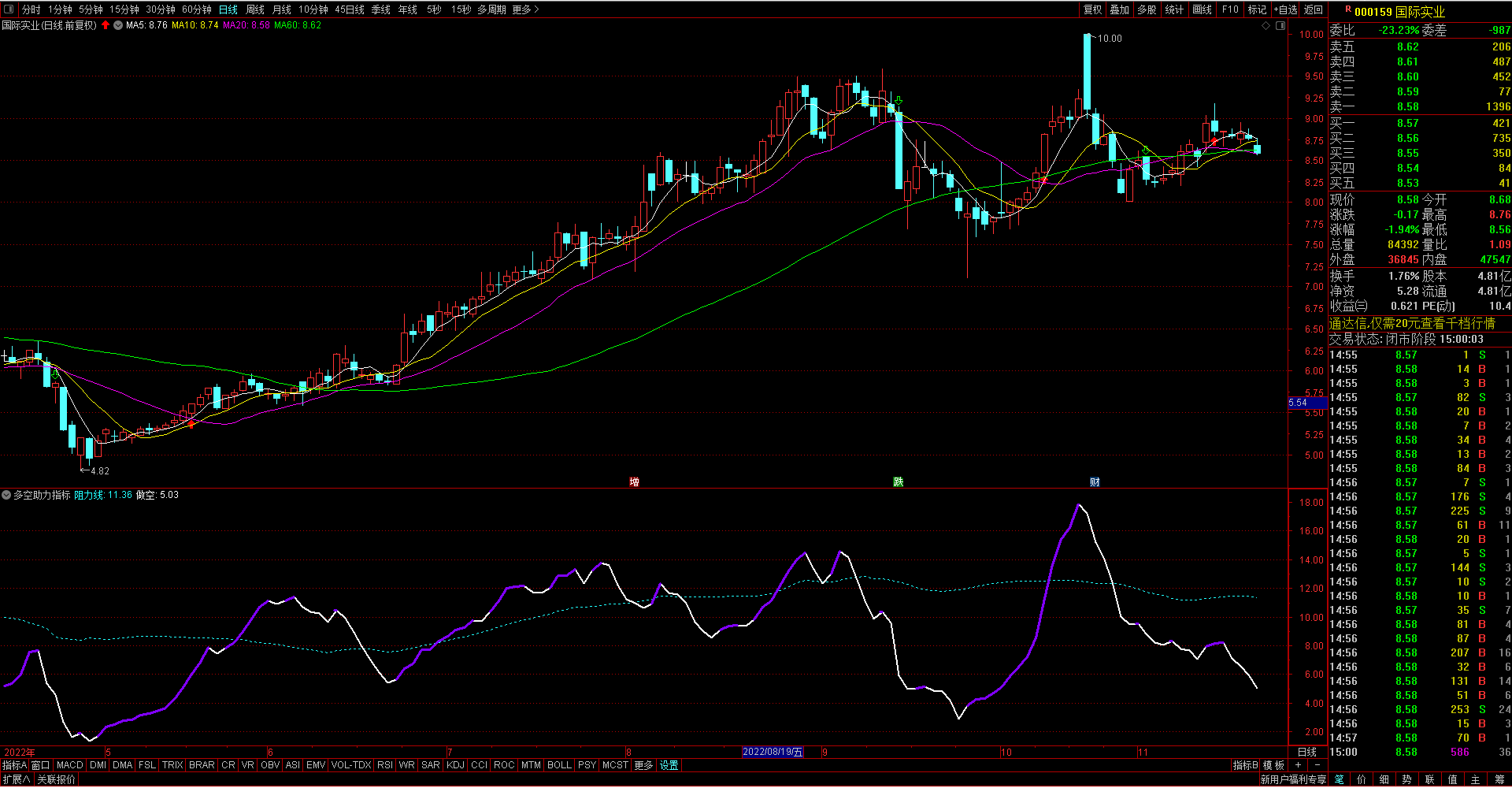Select the 指标A indicator group

[x=14, y=765]
